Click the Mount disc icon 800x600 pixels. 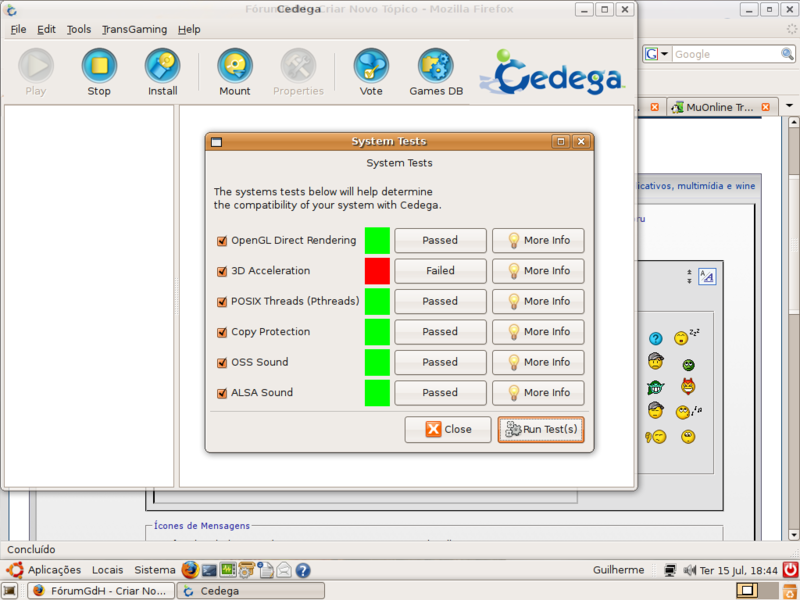tap(235, 66)
